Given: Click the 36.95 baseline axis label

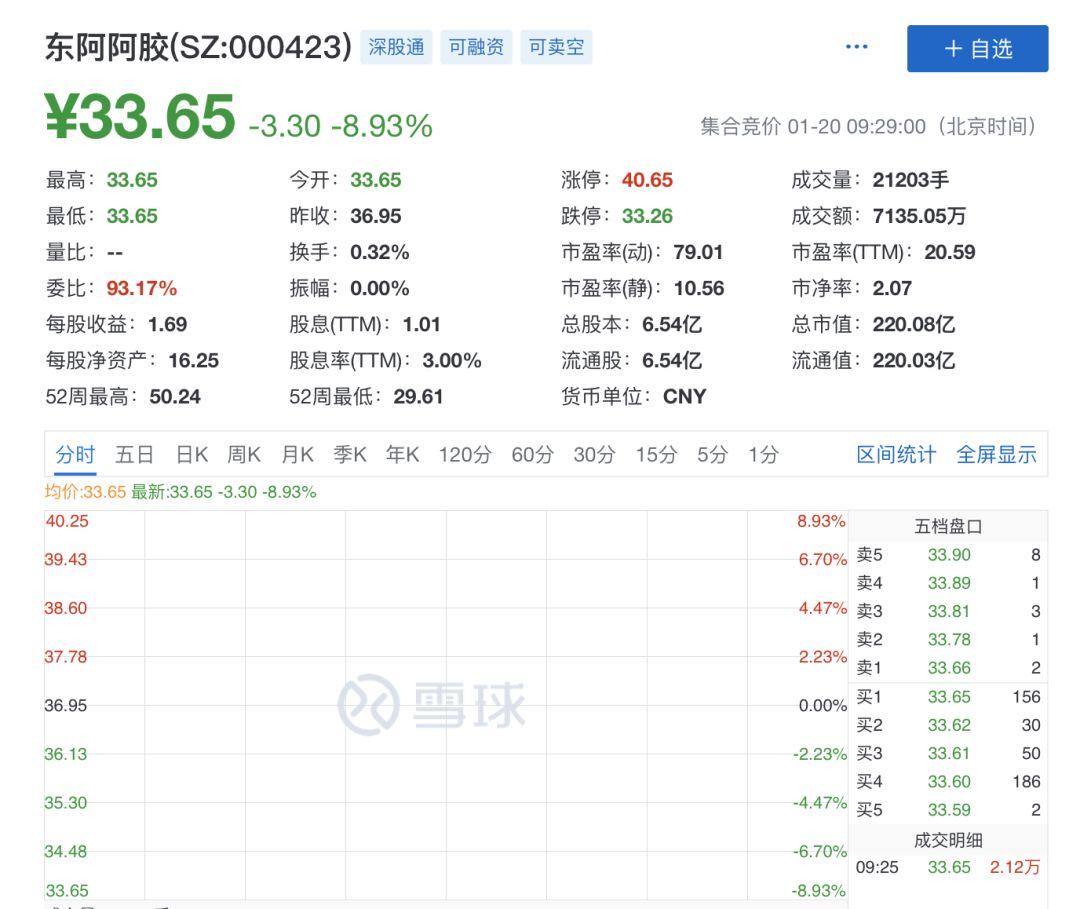Looking at the screenshot, I should coord(65,705).
